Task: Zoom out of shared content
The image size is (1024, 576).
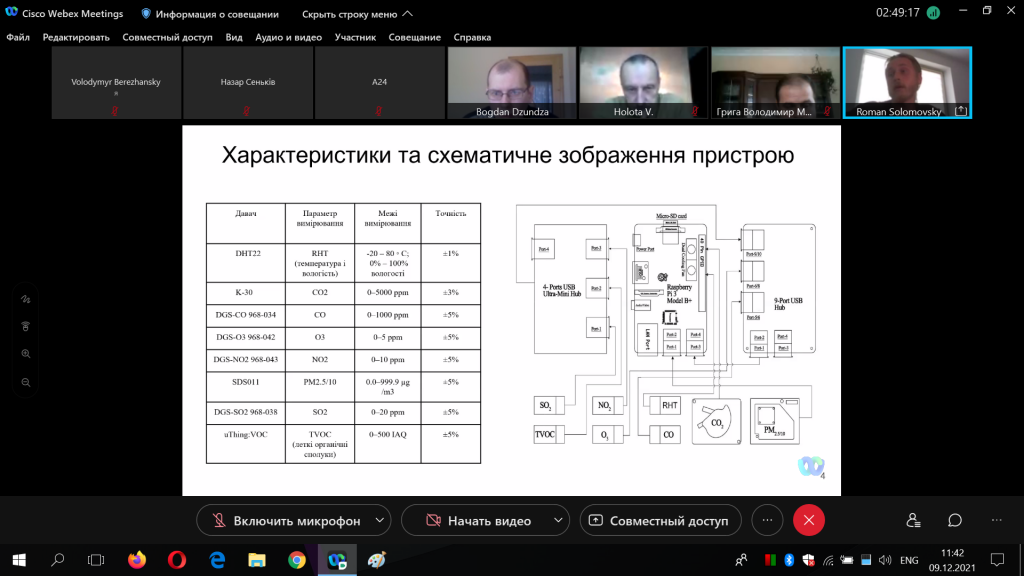Action: pos(26,382)
